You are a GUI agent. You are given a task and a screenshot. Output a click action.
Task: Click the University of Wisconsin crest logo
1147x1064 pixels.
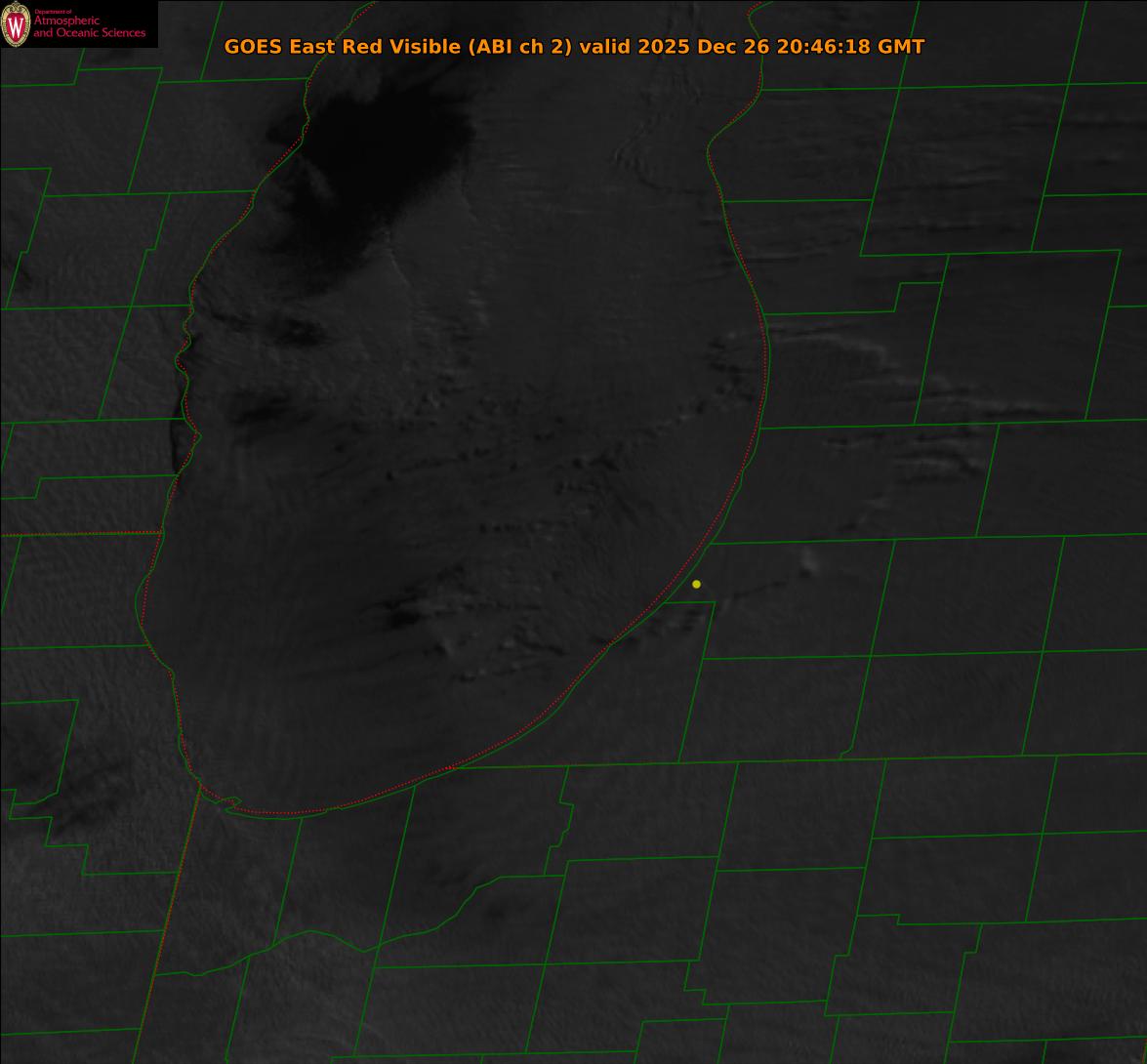pos(16,24)
